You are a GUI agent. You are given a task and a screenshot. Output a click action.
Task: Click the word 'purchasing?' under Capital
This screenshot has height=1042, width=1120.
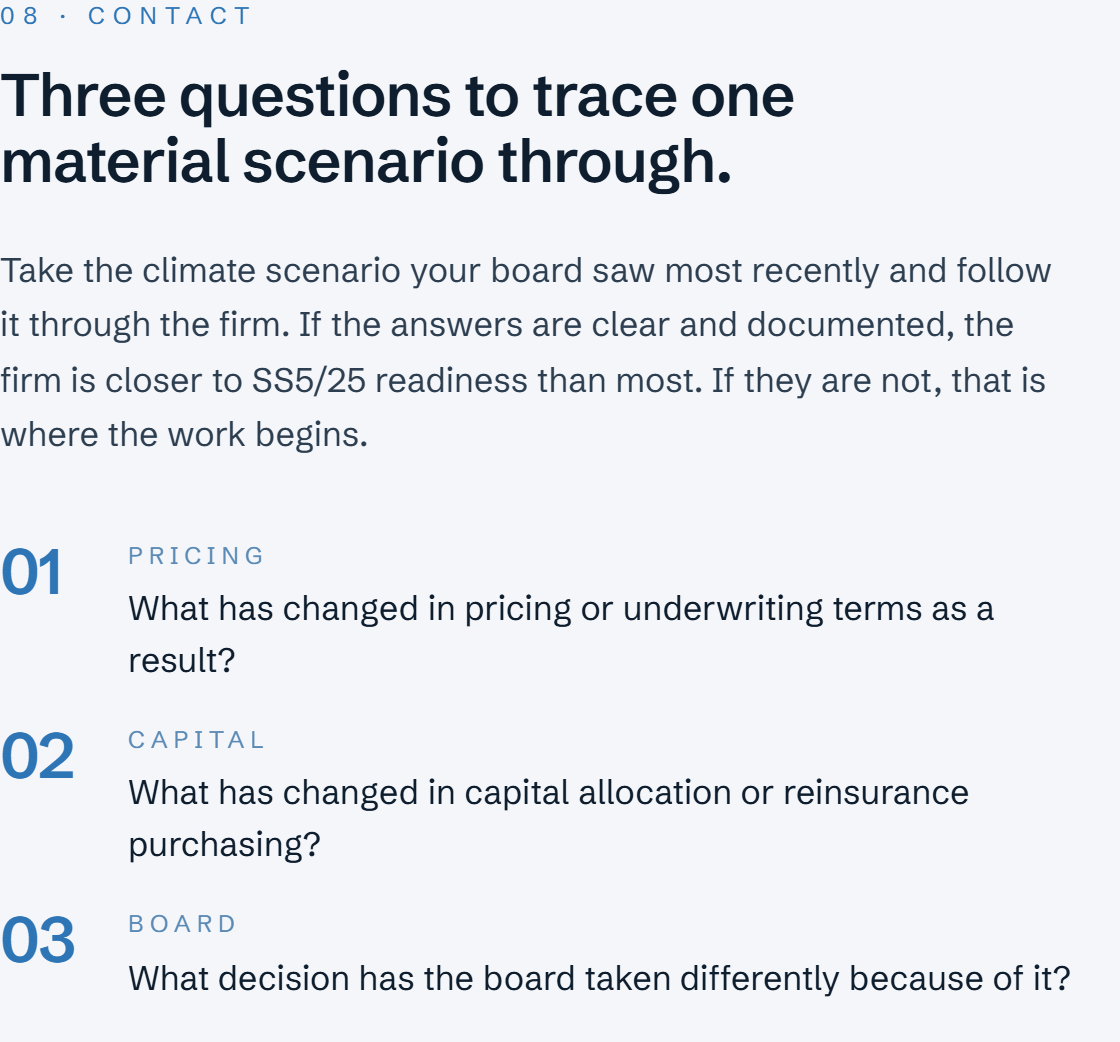(224, 845)
